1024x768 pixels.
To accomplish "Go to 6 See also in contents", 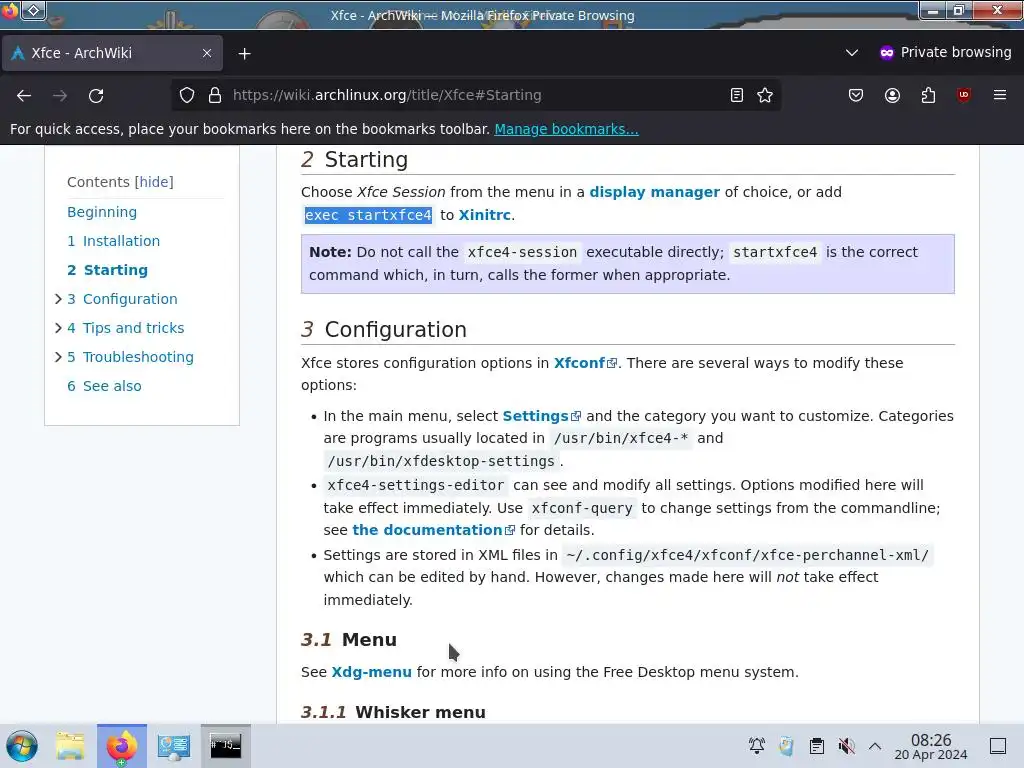I will tap(104, 386).
